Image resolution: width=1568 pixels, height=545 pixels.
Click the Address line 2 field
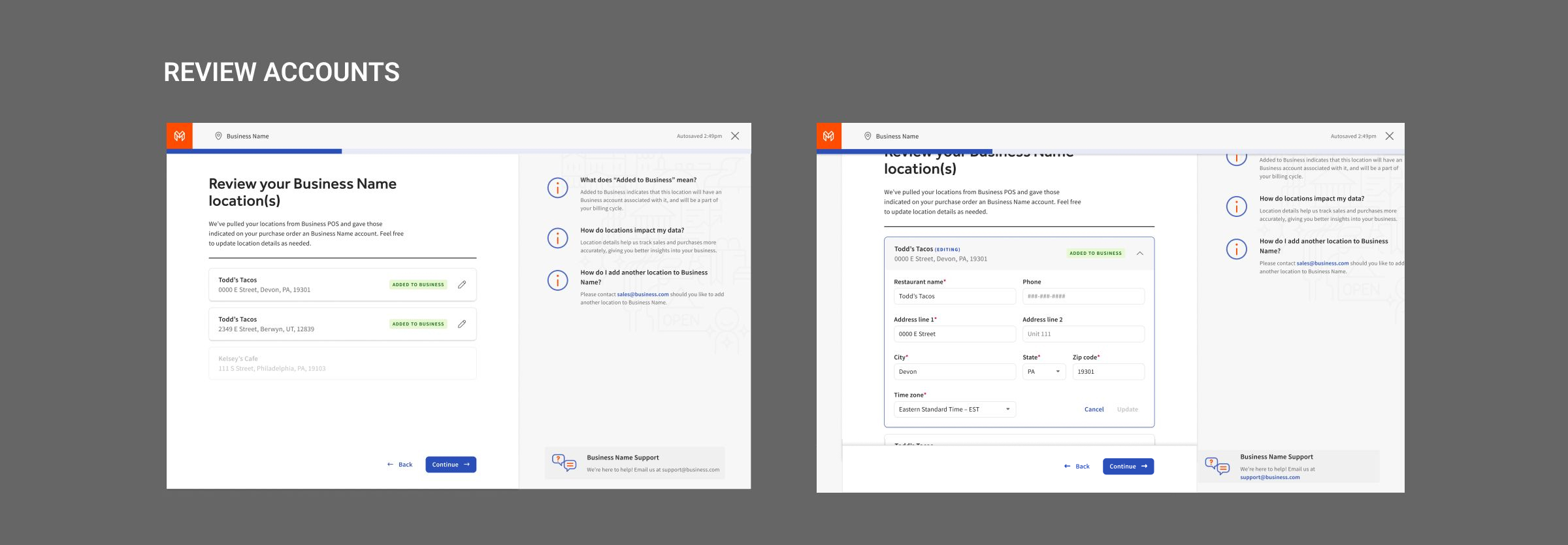(1083, 334)
